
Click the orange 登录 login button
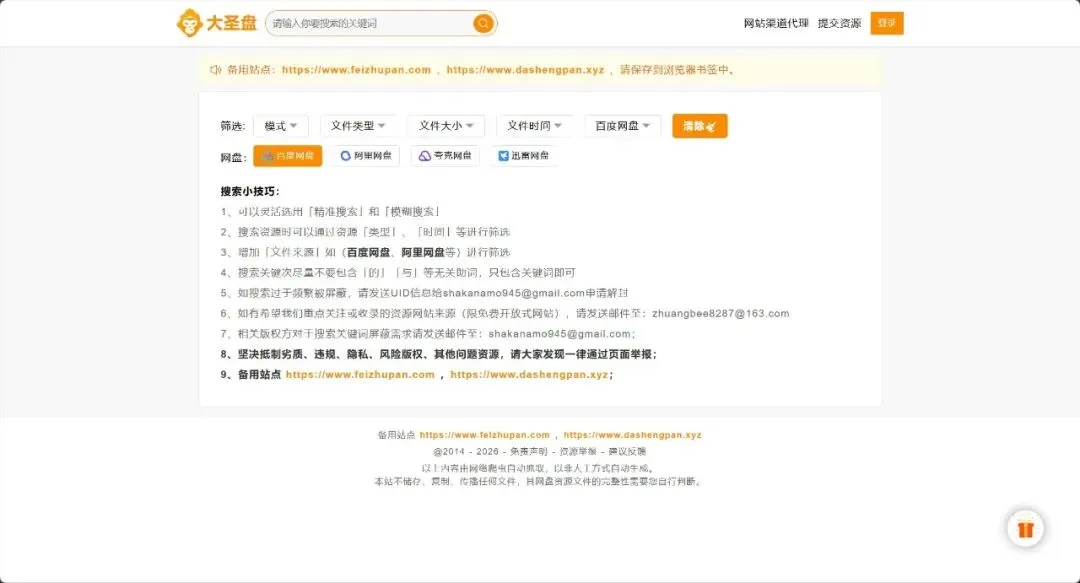pos(886,23)
